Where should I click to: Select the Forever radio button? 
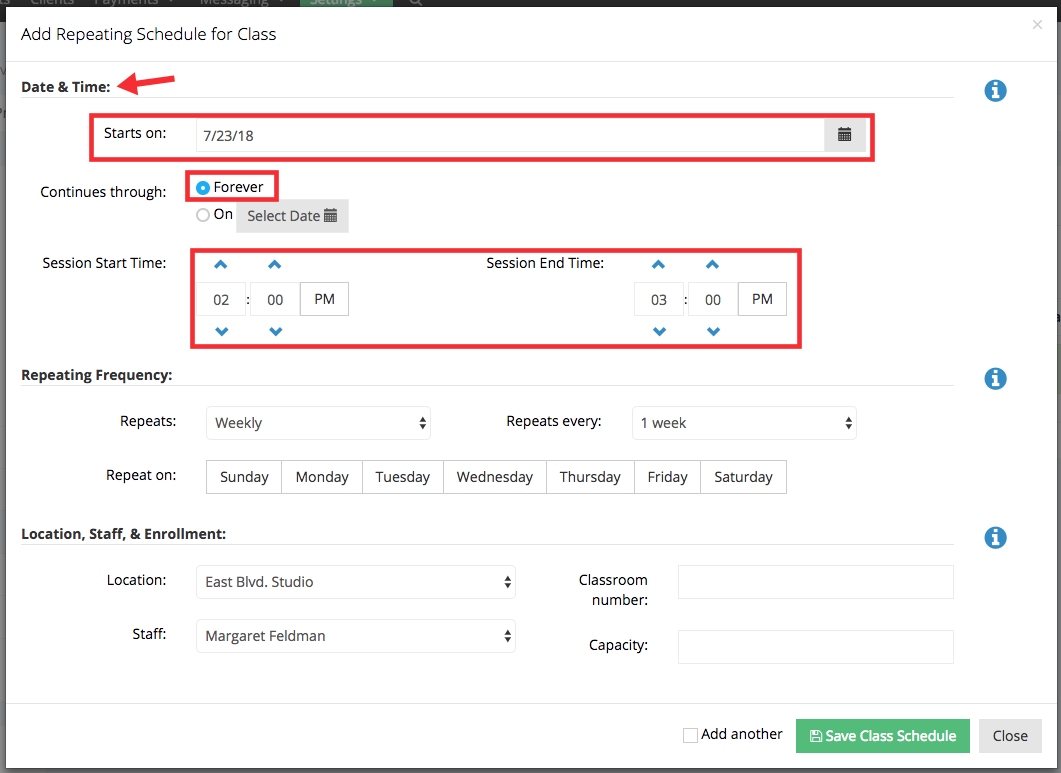(x=205, y=186)
